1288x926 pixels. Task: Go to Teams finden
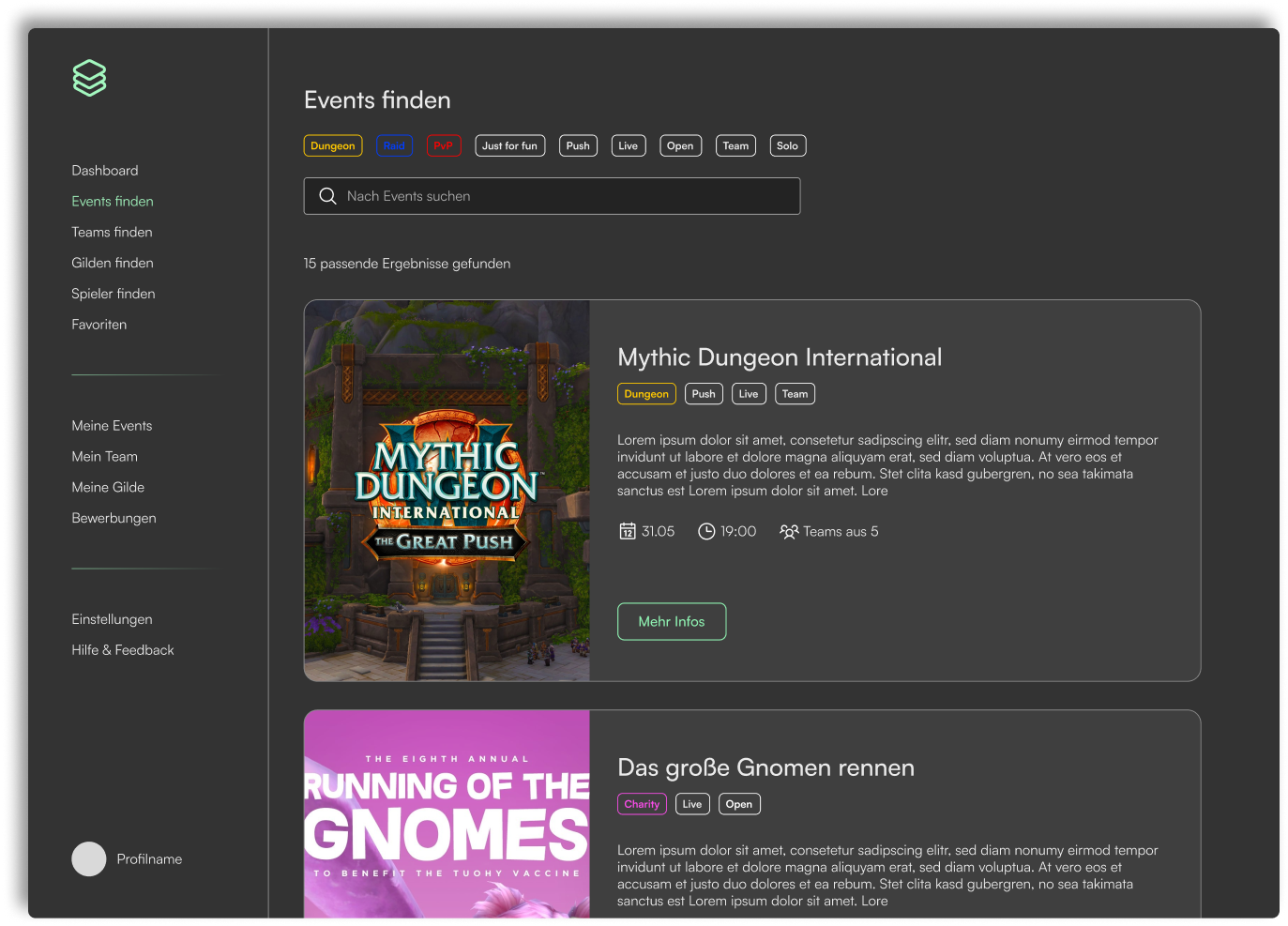pos(112,233)
